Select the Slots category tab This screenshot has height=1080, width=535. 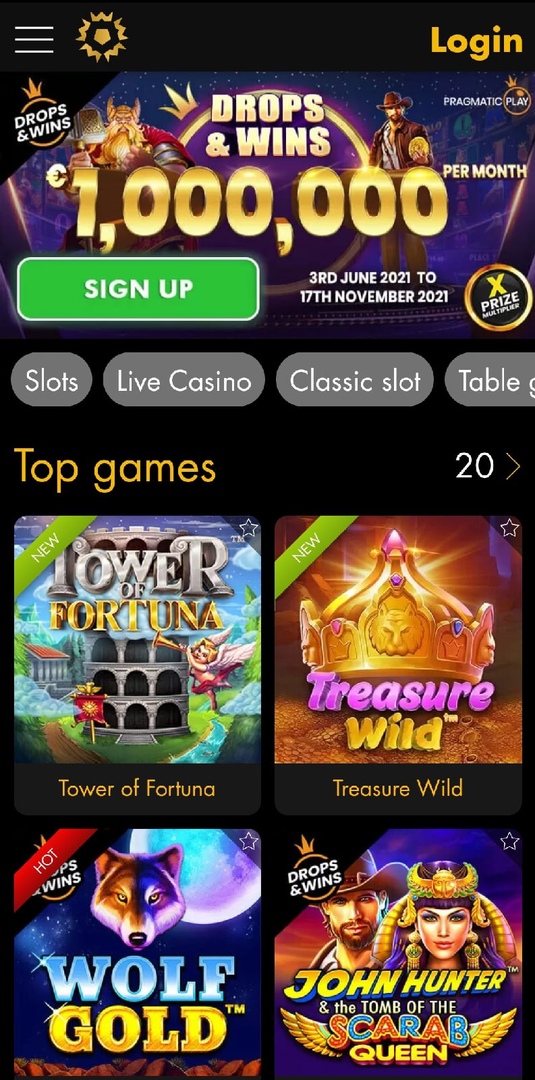click(52, 380)
